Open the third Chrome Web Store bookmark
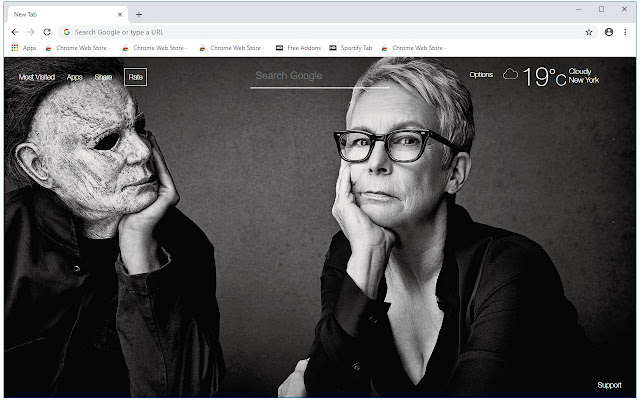Image resolution: width=640 pixels, height=400 pixels. point(232,48)
